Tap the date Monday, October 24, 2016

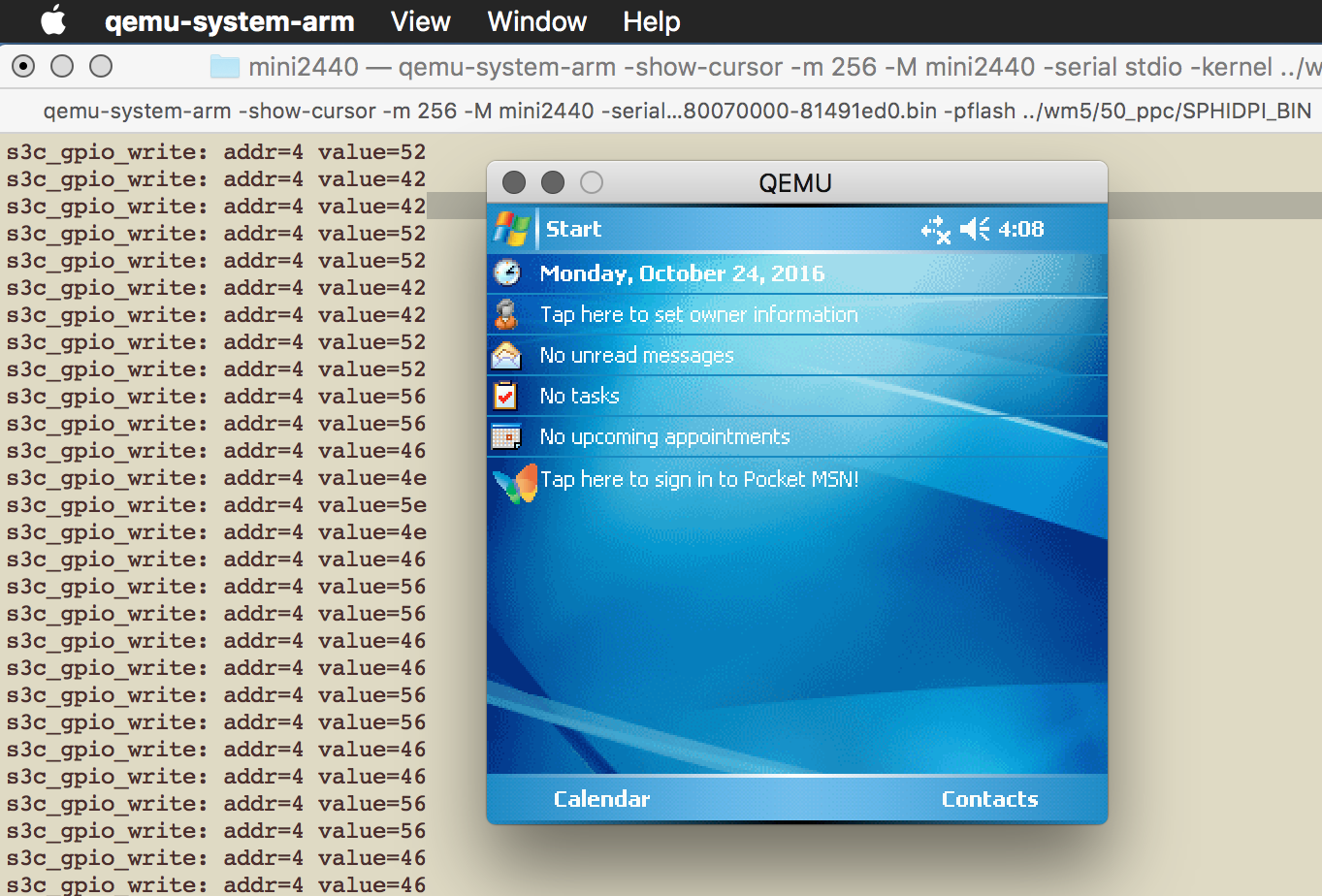tap(682, 273)
